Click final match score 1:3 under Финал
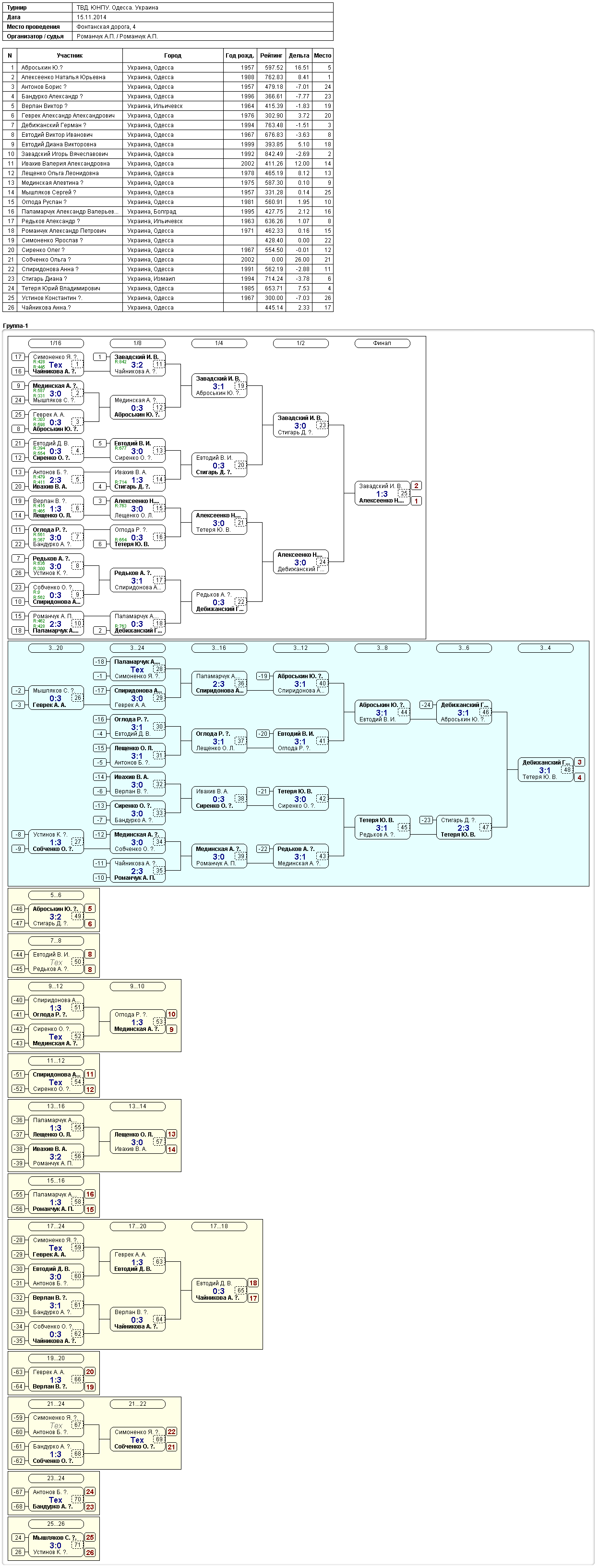This screenshot has width=599, height=1568. pyautogui.click(x=382, y=494)
